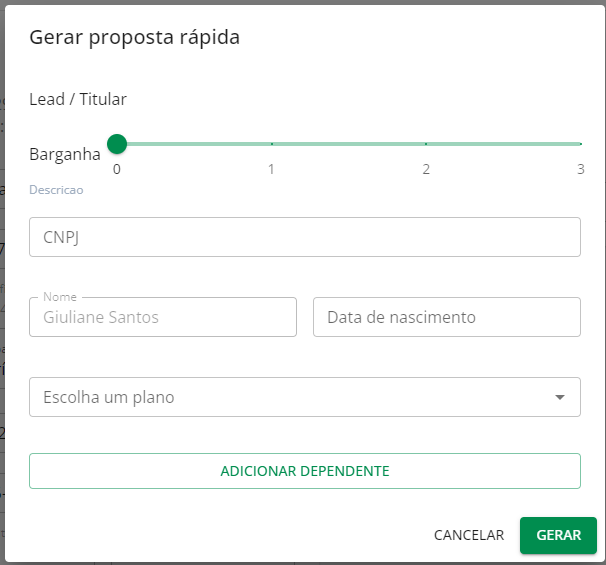Set Barganha slider to mark 1

pos(271,144)
